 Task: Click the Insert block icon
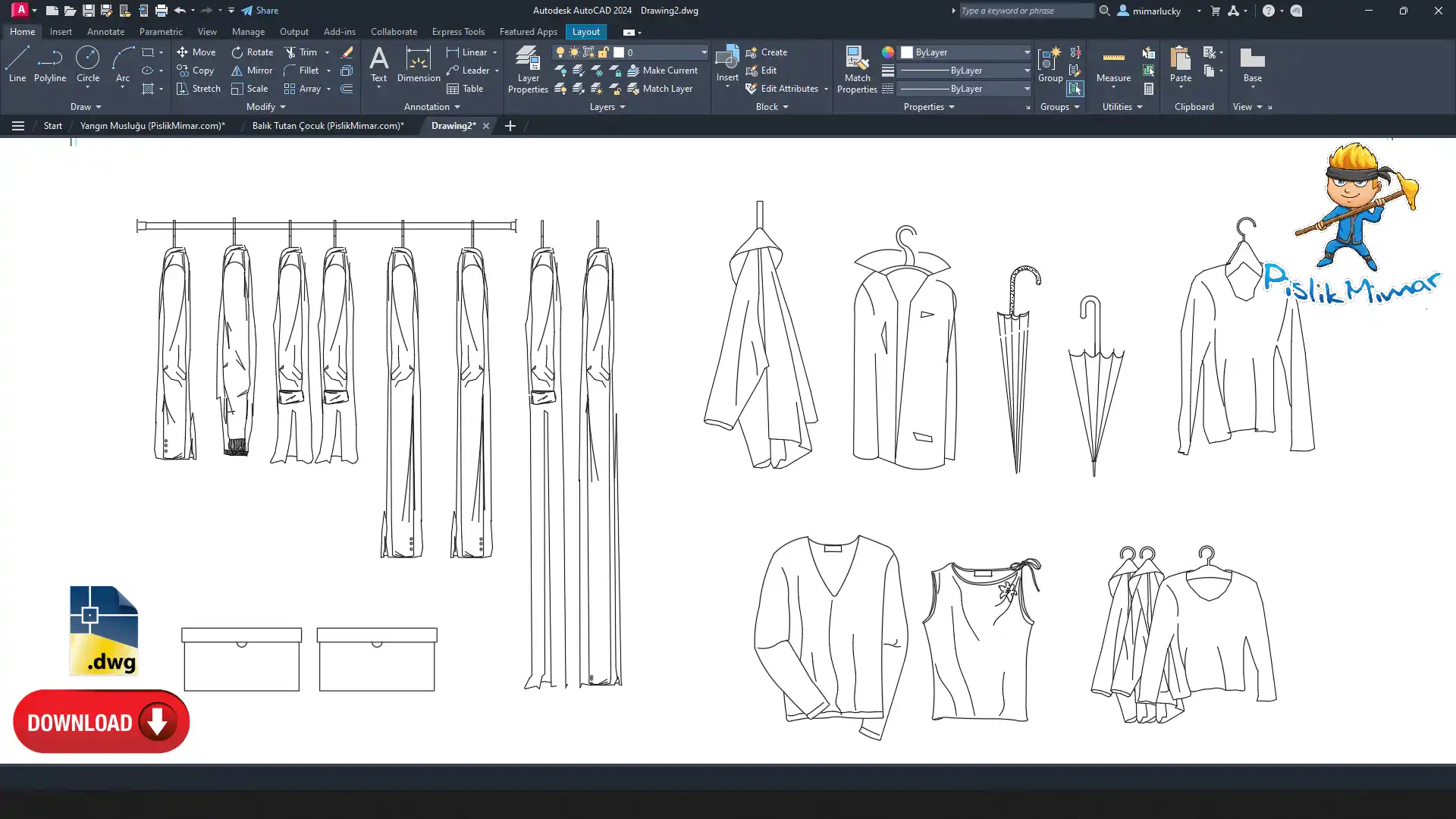tap(726, 59)
